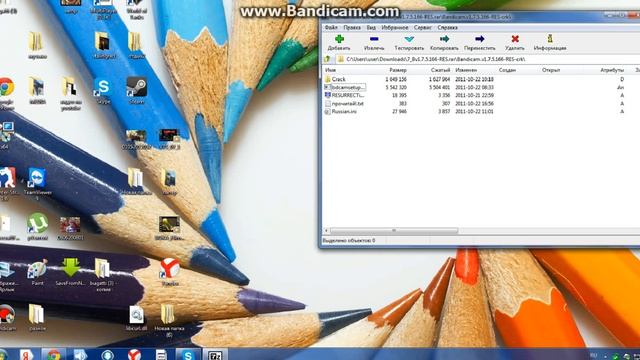Open the Bandicam desktop shortcut
This screenshot has height=360, width=640.
(7, 318)
